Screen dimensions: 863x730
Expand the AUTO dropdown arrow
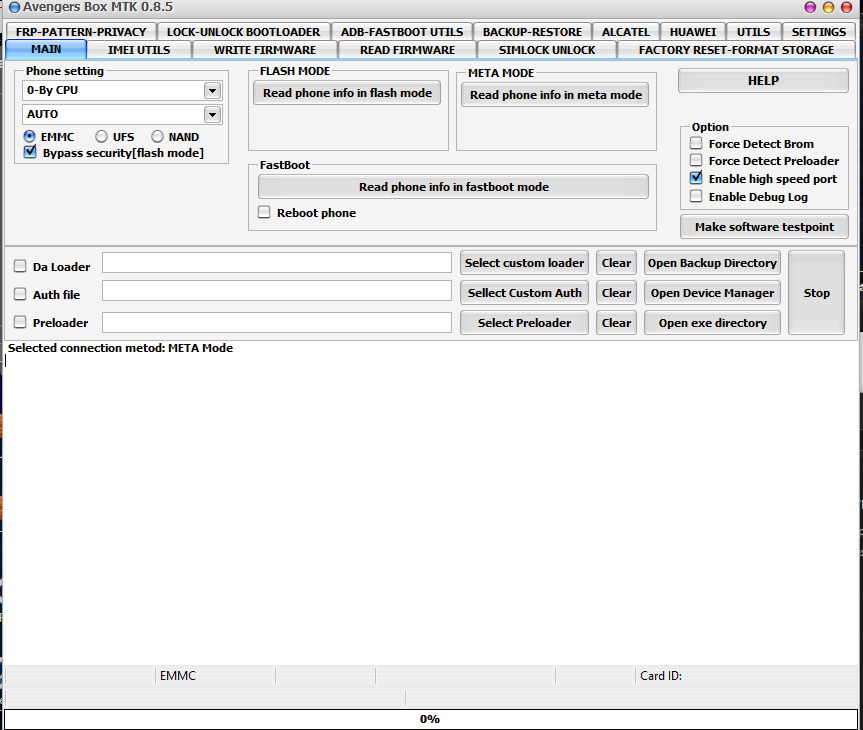[212, 115]
